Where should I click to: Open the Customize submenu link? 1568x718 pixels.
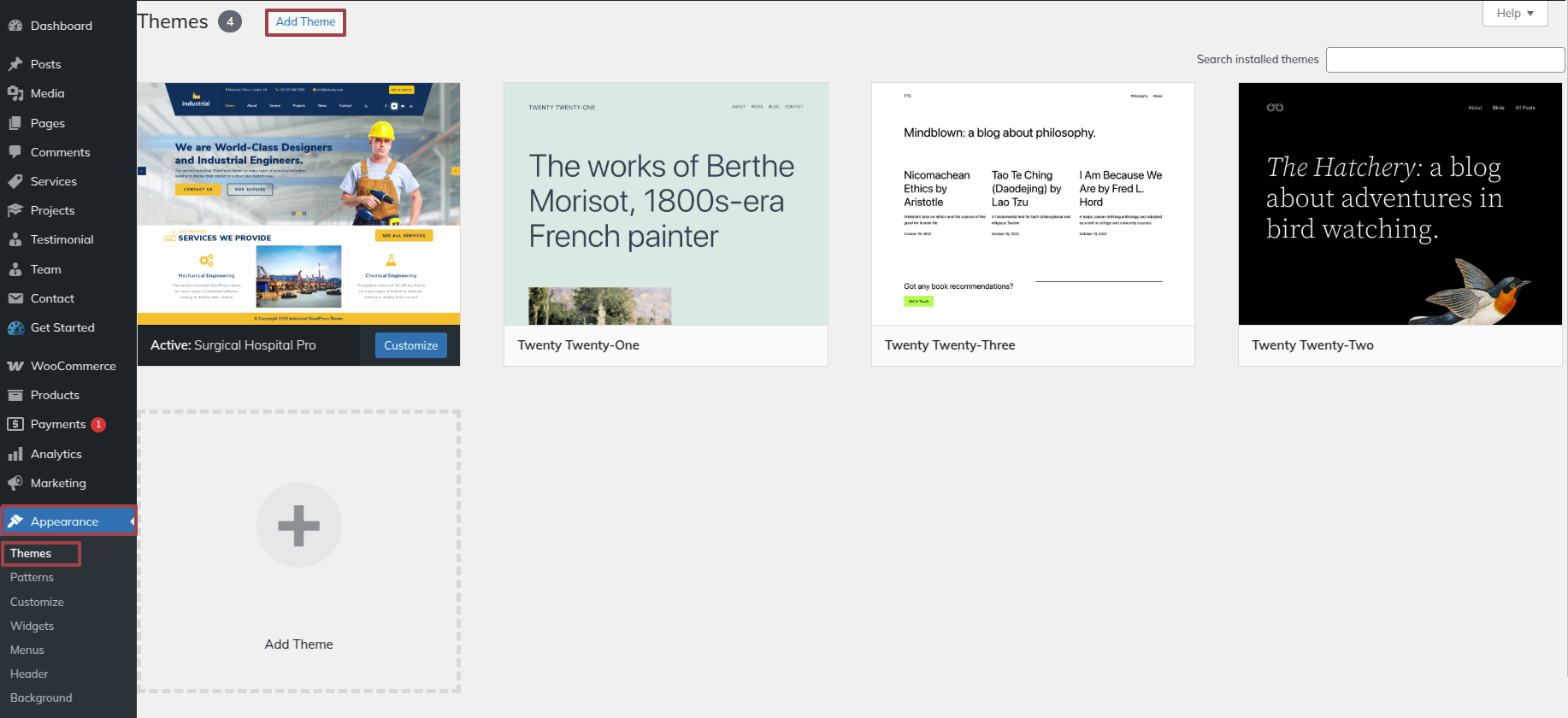pos(37,602)
